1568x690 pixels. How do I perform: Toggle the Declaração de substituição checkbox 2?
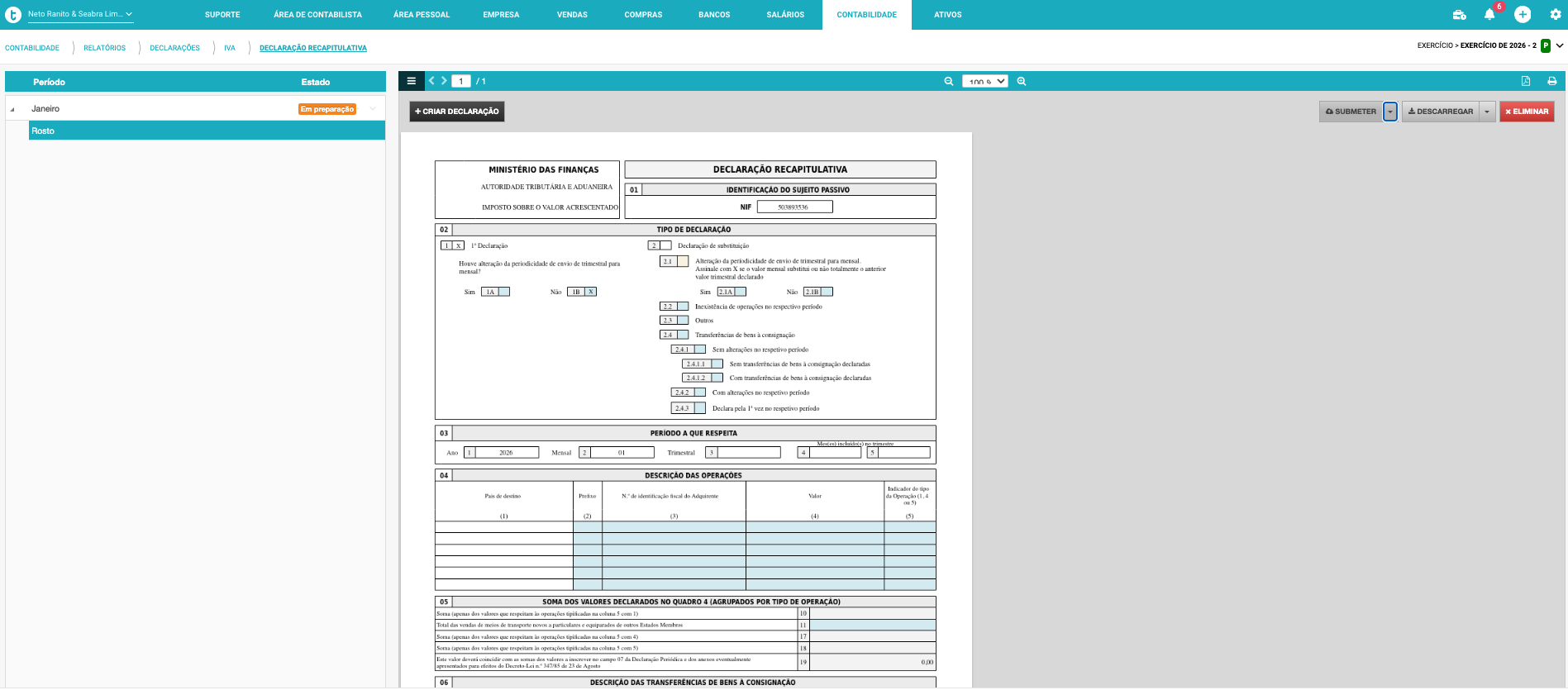coord(665,245)
